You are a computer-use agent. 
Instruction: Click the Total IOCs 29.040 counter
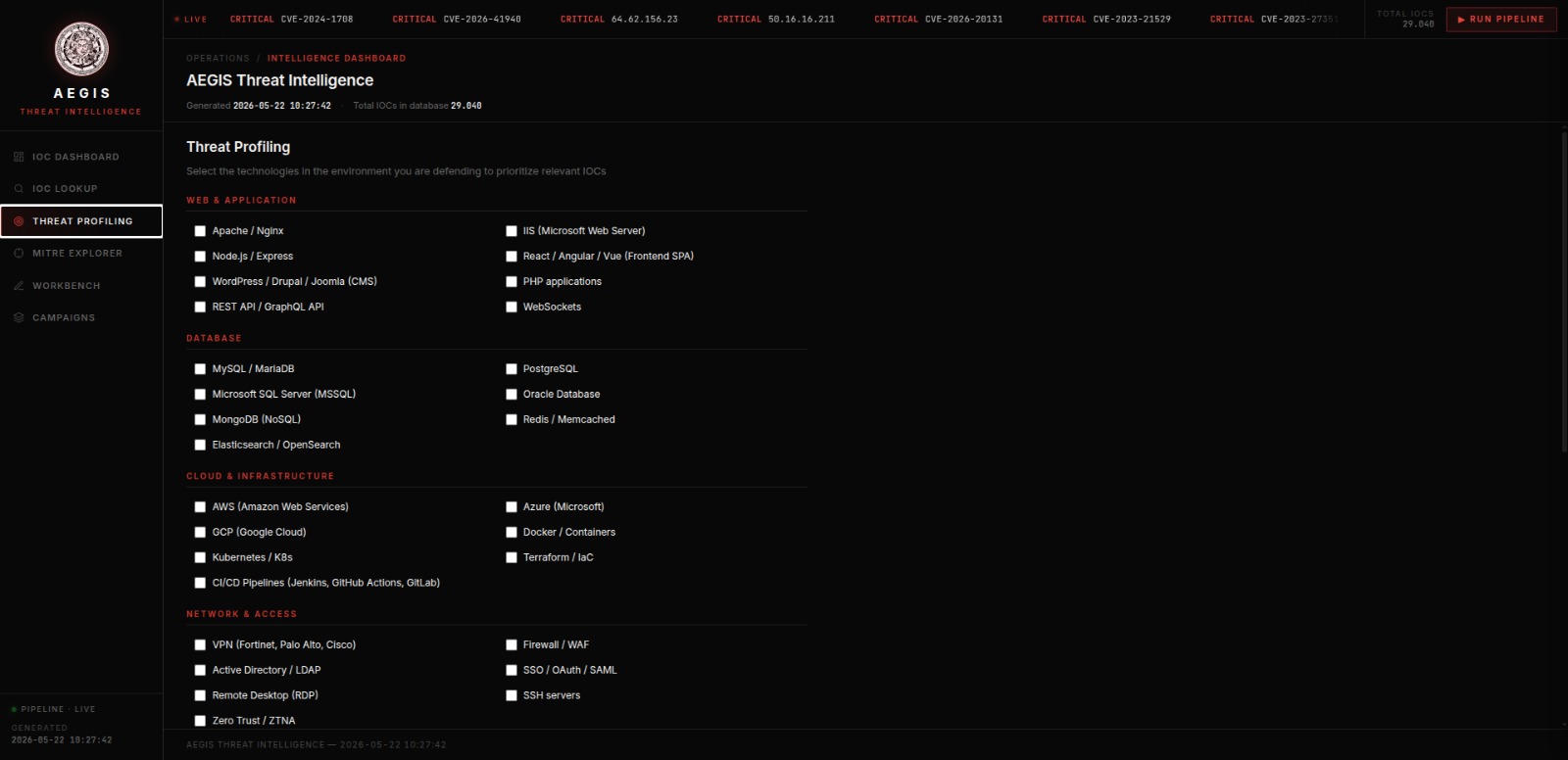coord(1405,19)
